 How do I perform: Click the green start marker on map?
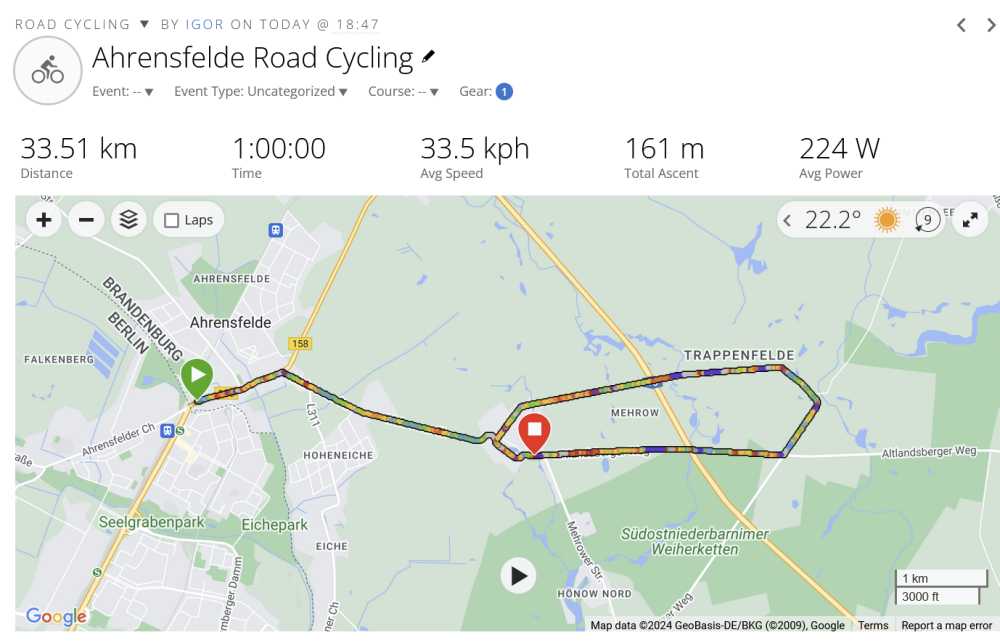(x=197, y=378)
